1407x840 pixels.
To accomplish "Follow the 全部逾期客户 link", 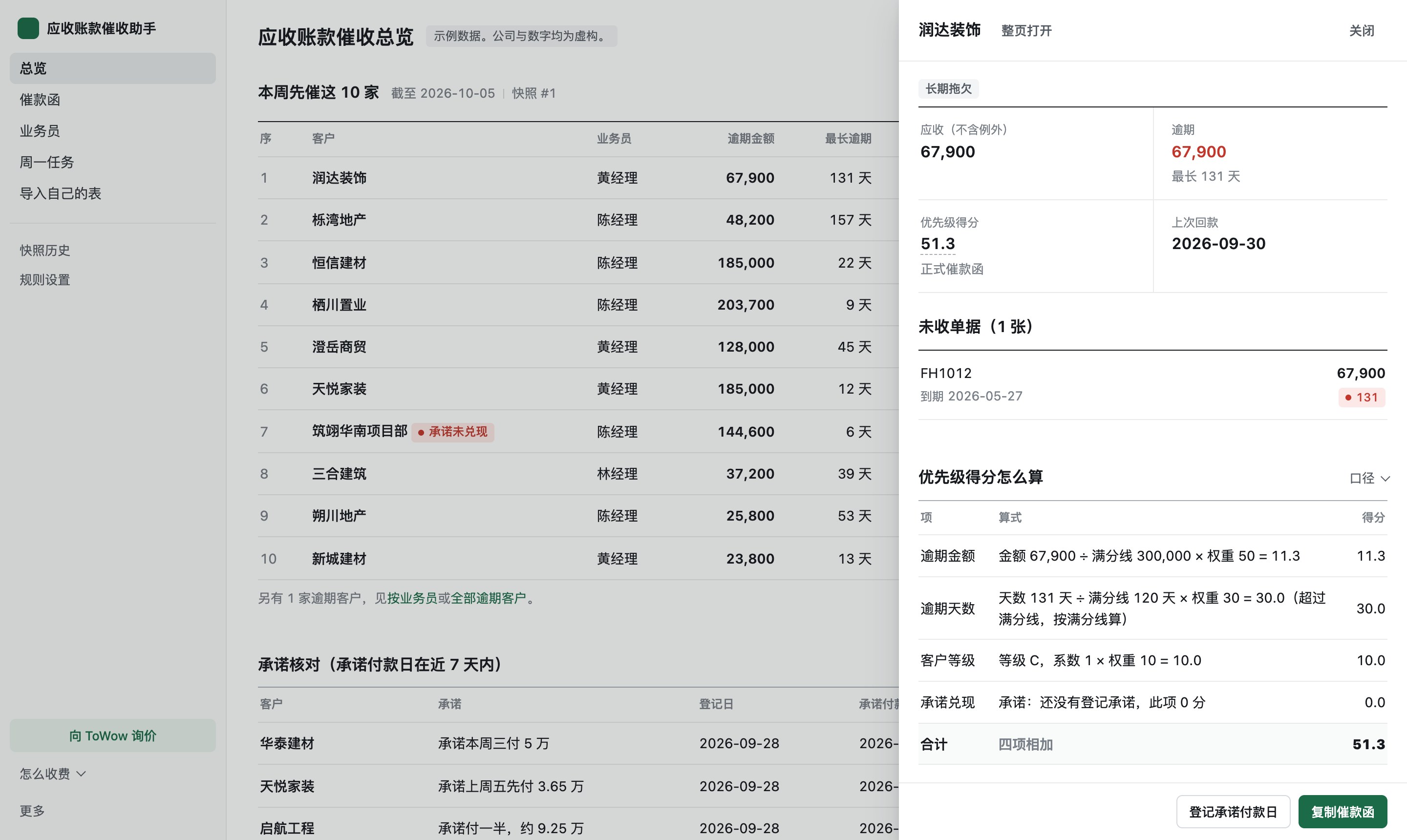I will click(x=488, y=598).
